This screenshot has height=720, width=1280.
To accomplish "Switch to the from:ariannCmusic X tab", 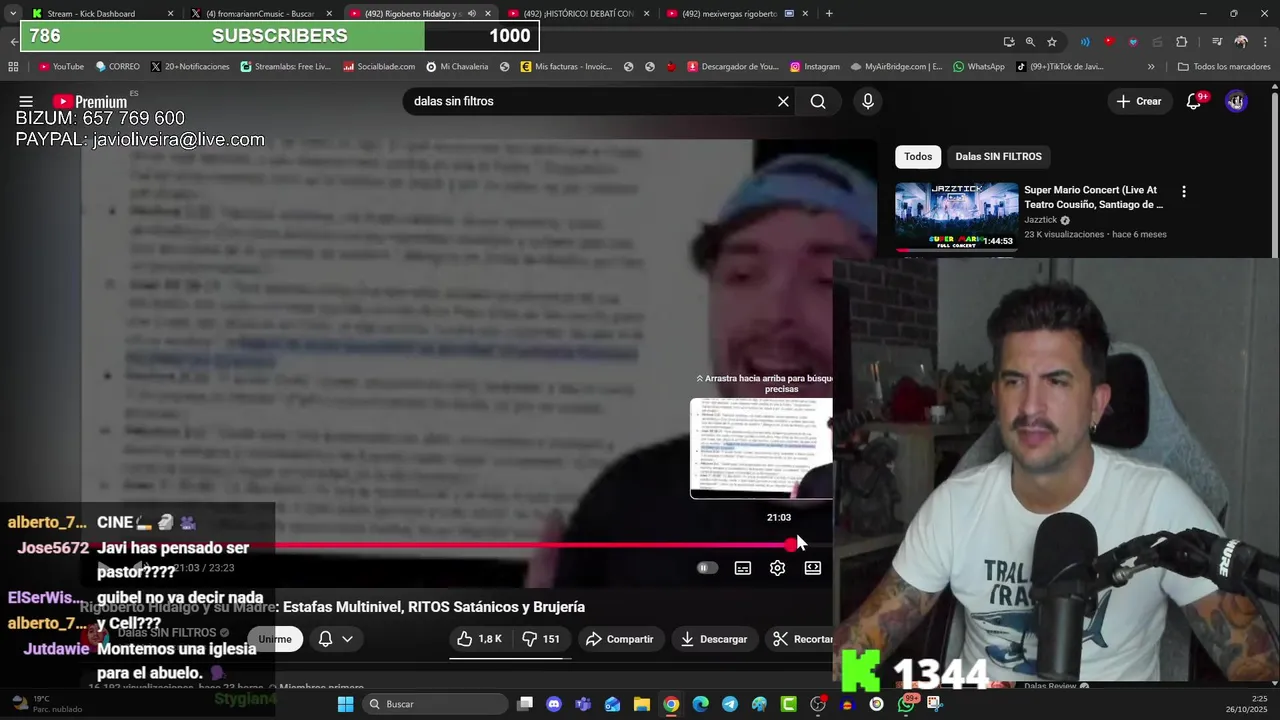I will coord(260,13).
